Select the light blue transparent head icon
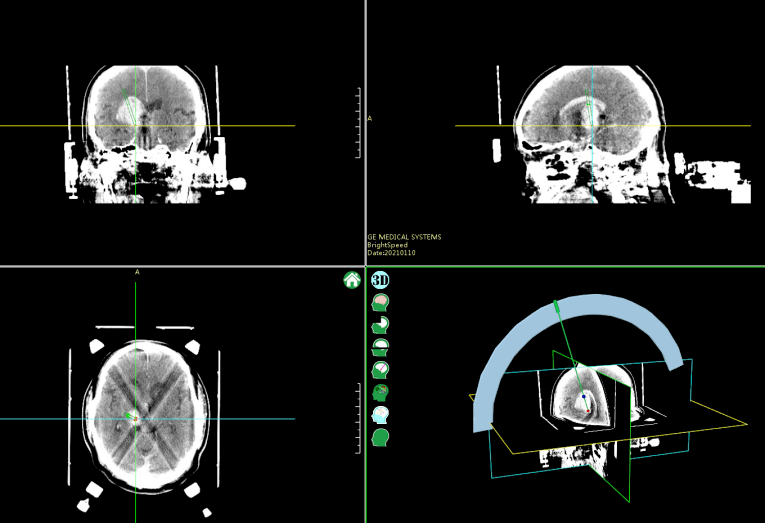The width and height of the screenshot is (765, 523). coord(380,415)
